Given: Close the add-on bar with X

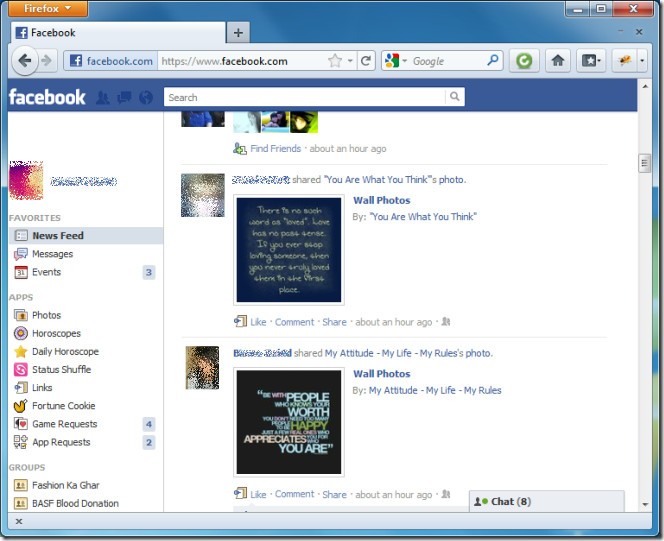Looking at the screenshot, I should click(19, 521).
